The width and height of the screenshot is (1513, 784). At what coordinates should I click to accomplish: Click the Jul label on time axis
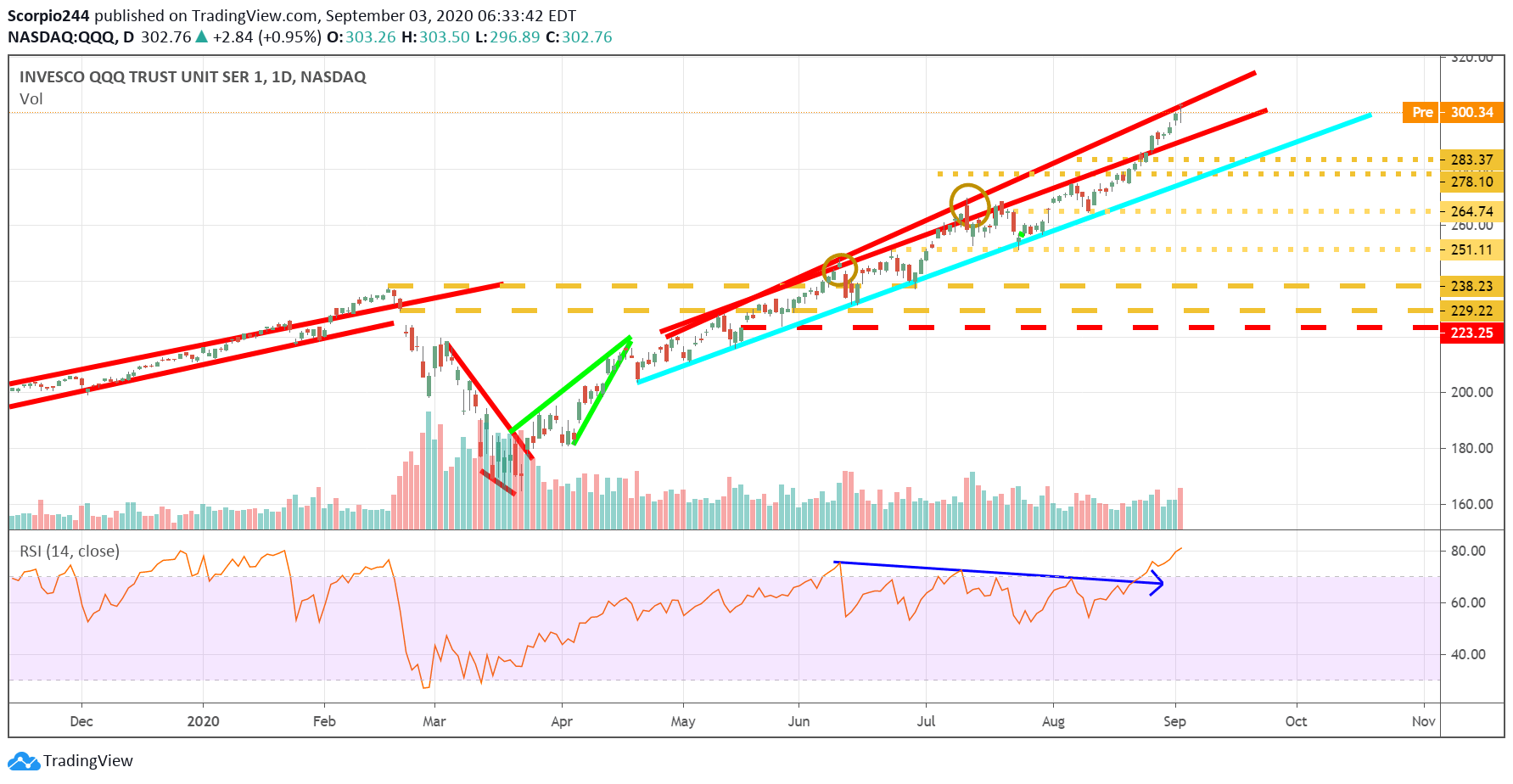pos(926,721)
